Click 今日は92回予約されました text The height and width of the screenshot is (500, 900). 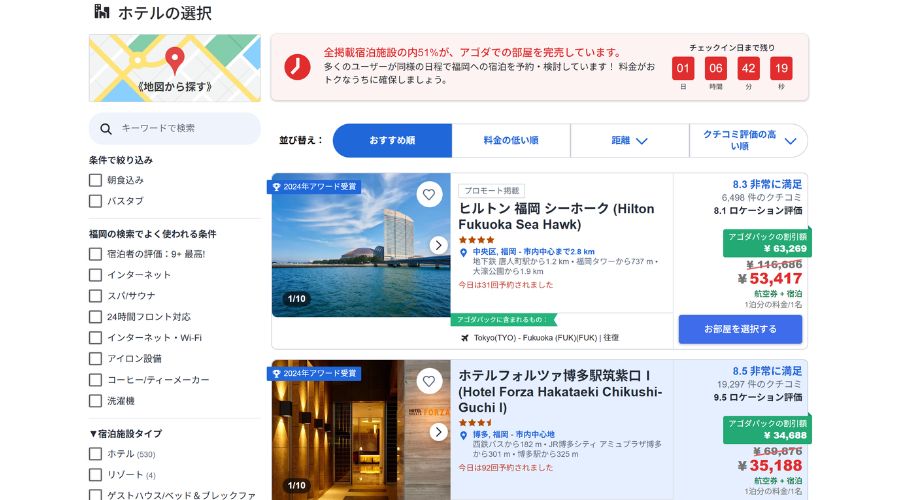tap(506, 468)
